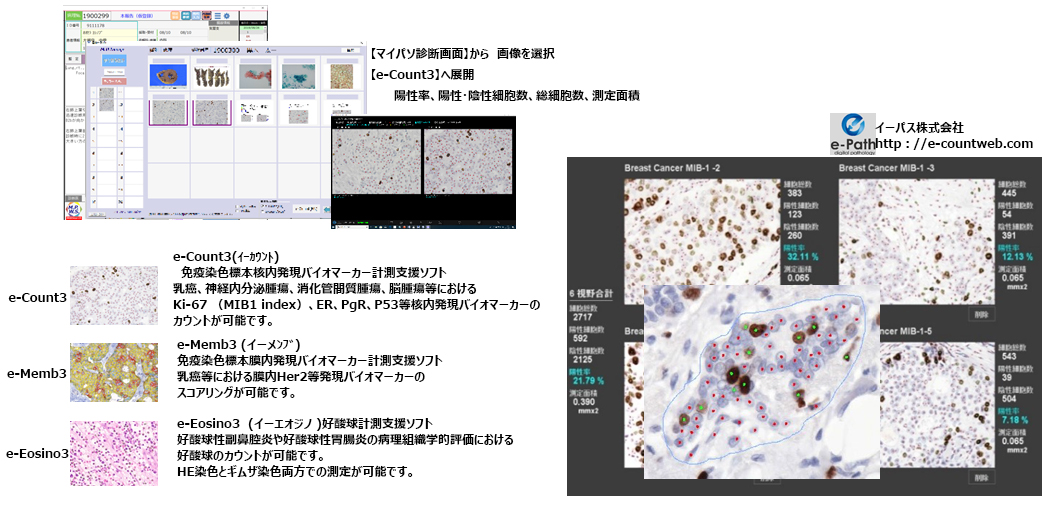Click the enlarged annotated cell overlay image
Screen dimensions: 1050x508
(761, 382)
